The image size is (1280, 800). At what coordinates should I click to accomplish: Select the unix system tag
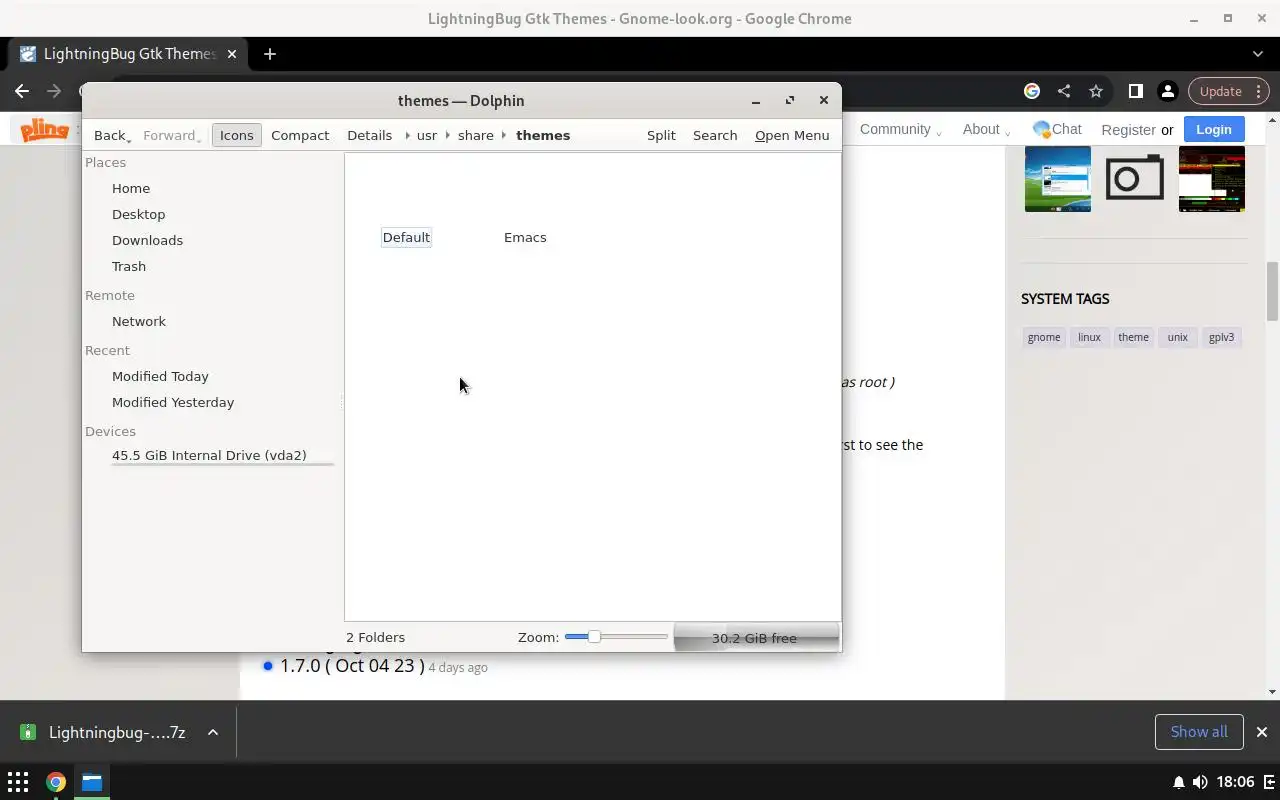(1178, 337)
